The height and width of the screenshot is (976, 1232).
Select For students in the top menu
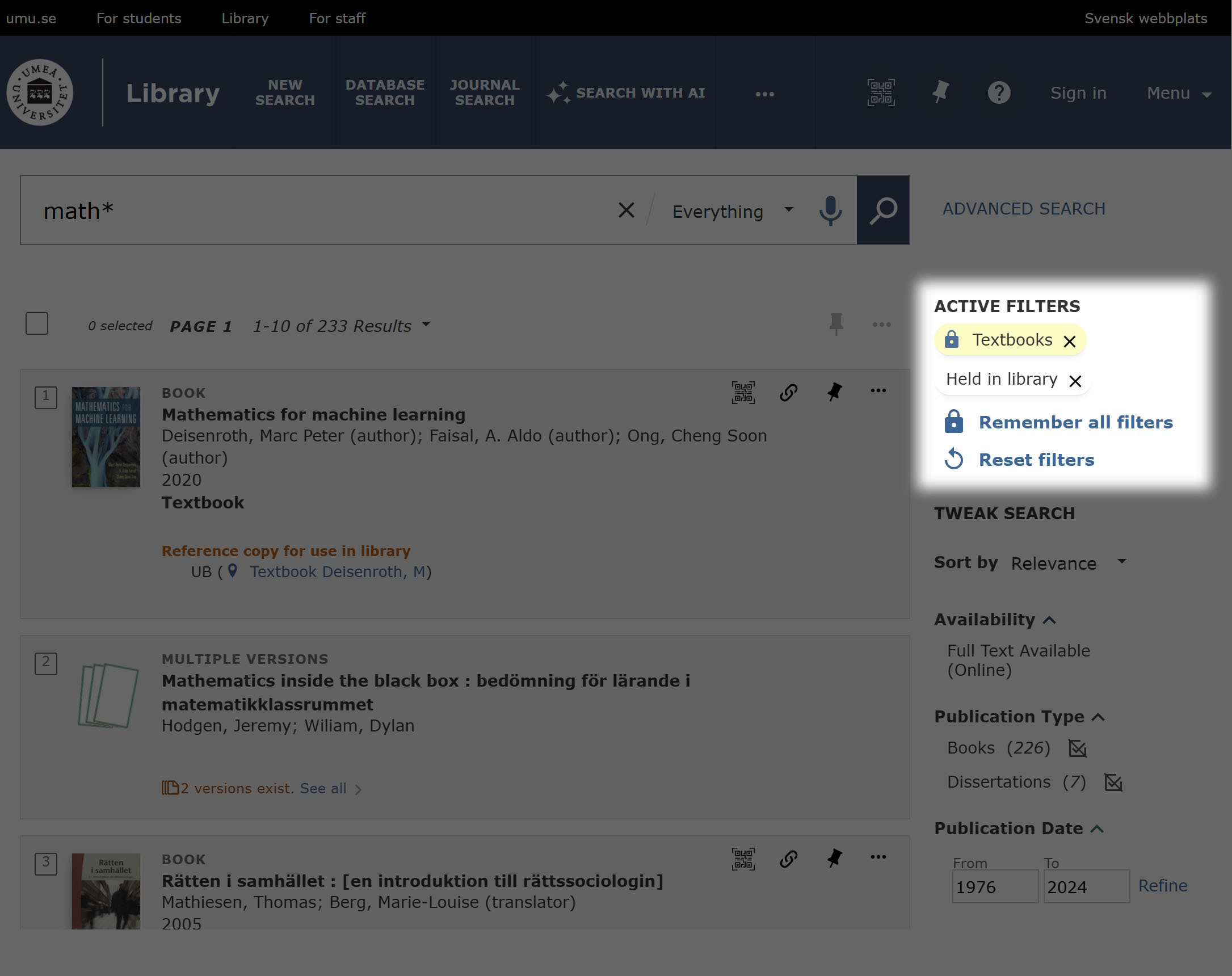point(138,18)
